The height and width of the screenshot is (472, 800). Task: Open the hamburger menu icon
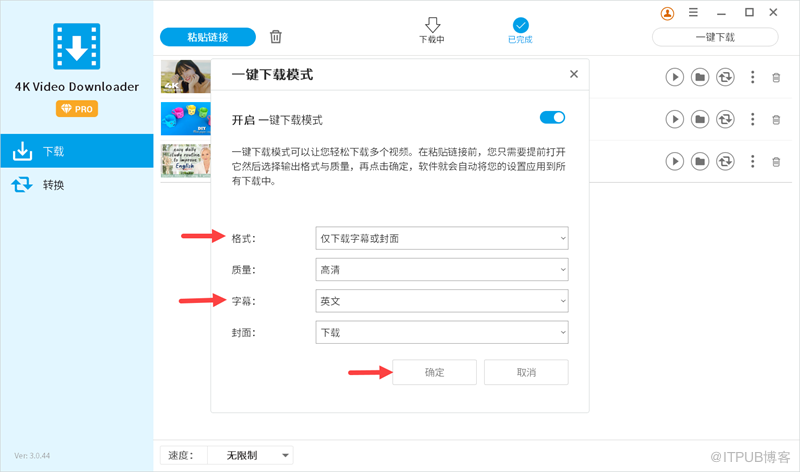(x=693, y=12)
